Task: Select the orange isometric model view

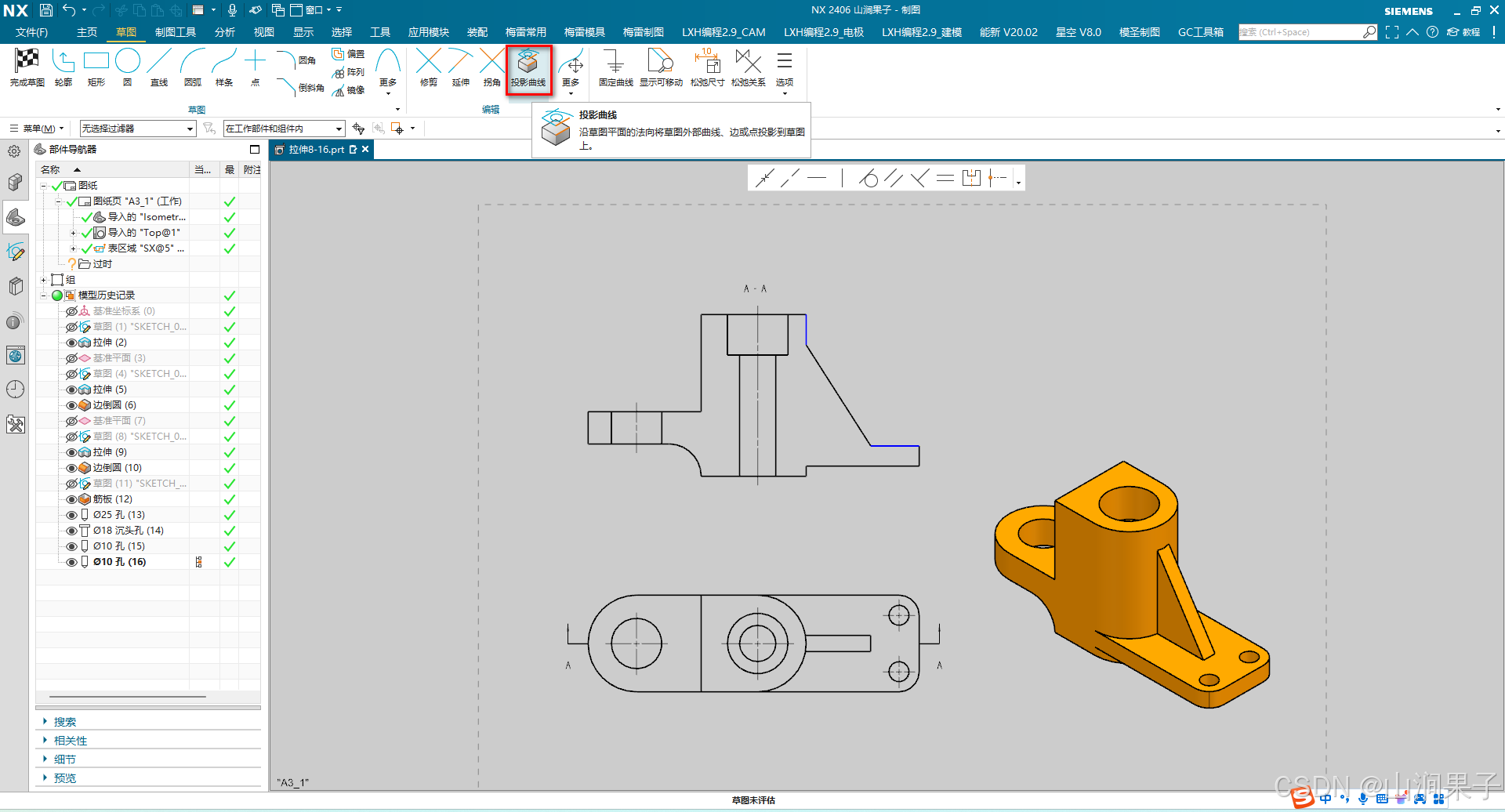Action: 1131,584
